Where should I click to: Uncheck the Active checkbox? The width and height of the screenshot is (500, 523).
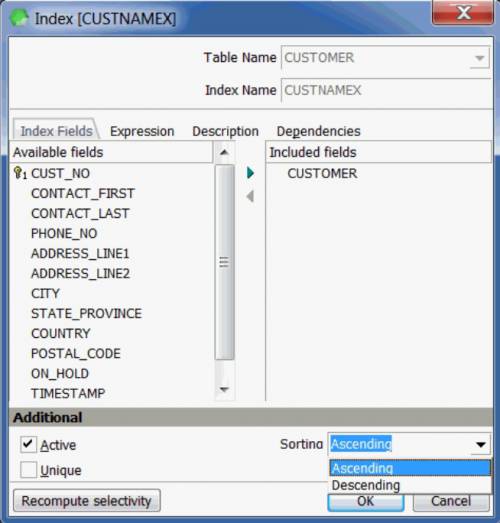(x=28, y=444)
